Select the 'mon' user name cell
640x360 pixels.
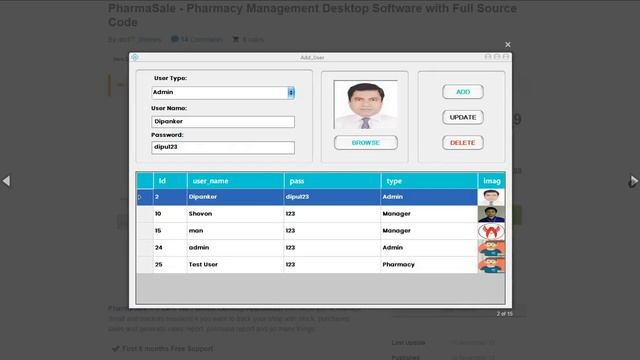tap(236, 231)
